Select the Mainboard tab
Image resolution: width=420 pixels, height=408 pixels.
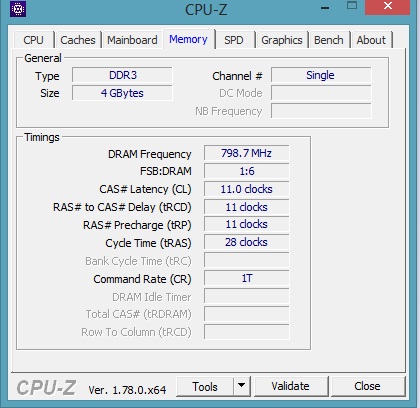click(132, 40)
